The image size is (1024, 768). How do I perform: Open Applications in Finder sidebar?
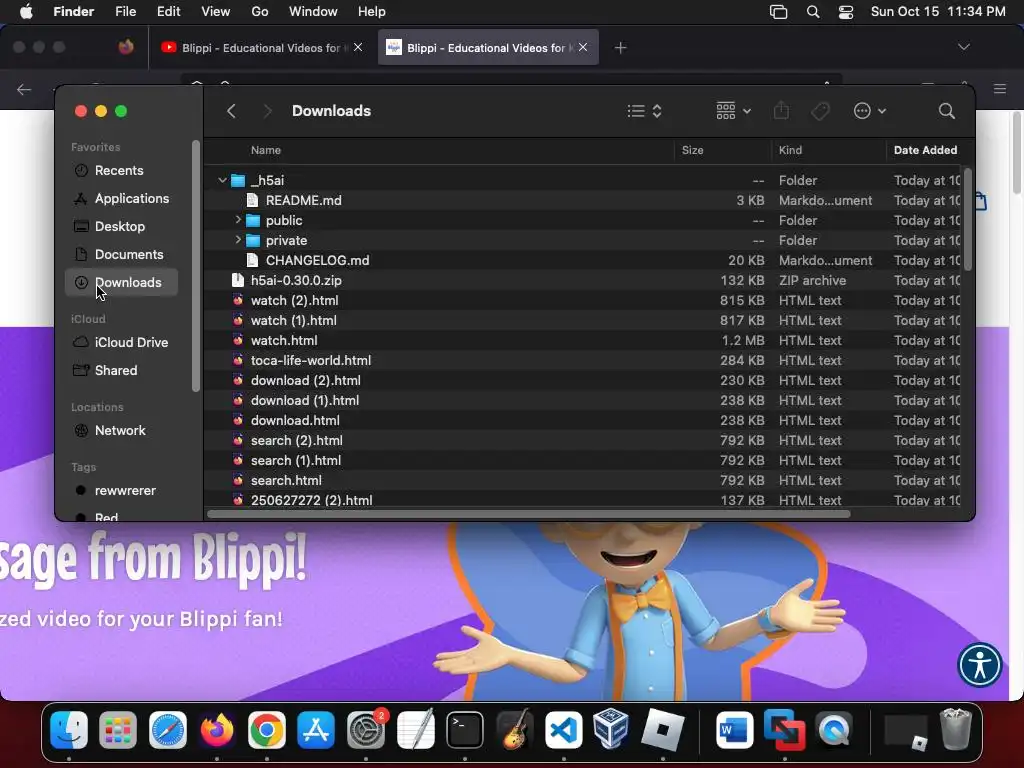pos(121,199)
